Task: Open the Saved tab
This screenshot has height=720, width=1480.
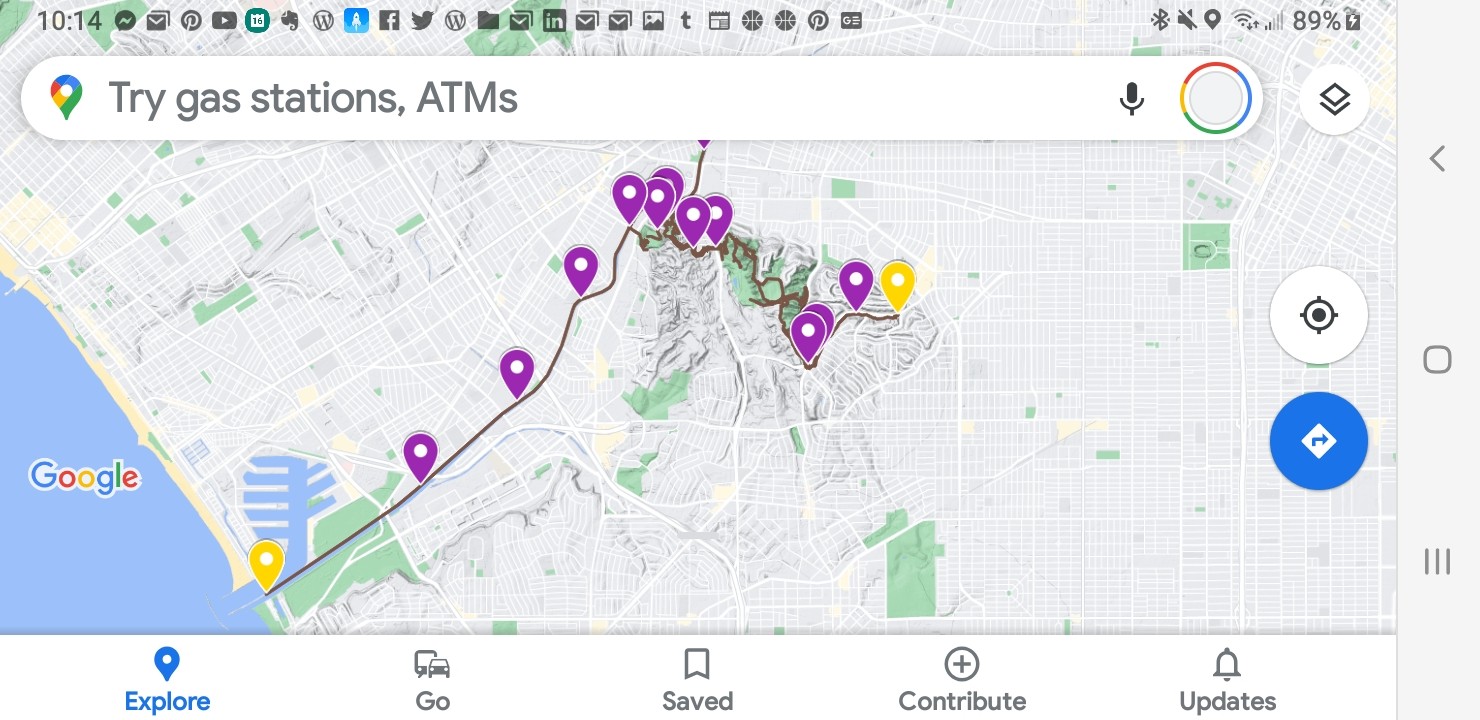Action: click(x=697, y=680)
